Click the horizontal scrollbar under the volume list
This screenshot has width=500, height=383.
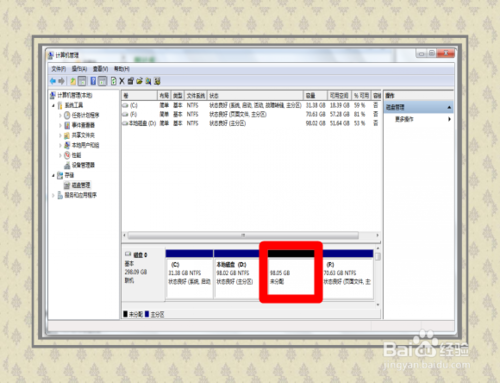pos(243,235)
